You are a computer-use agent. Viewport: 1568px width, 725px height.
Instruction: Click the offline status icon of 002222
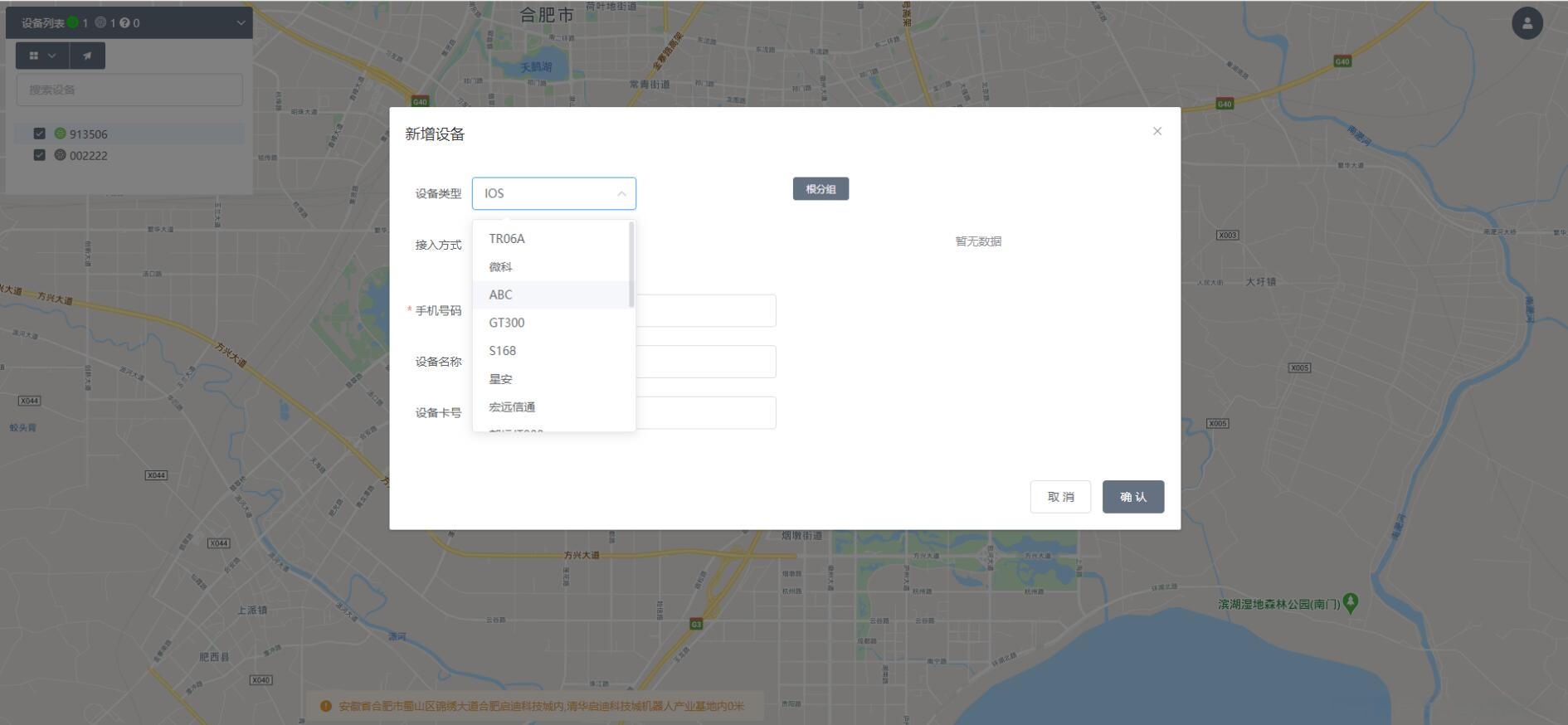pyautogui.click(x=60, y=155)
